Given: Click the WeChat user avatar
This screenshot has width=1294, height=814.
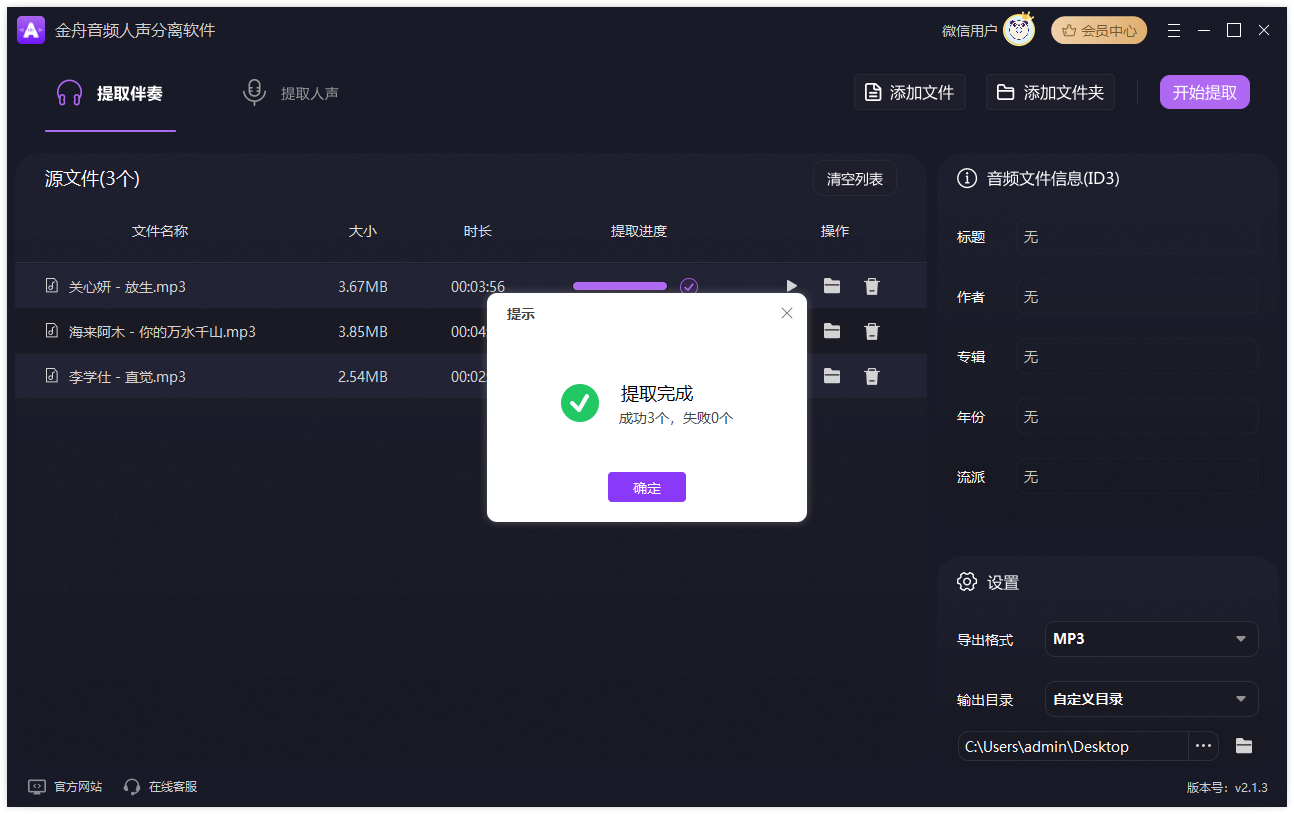Looking at the screenshot, I should click(1018, 29).
